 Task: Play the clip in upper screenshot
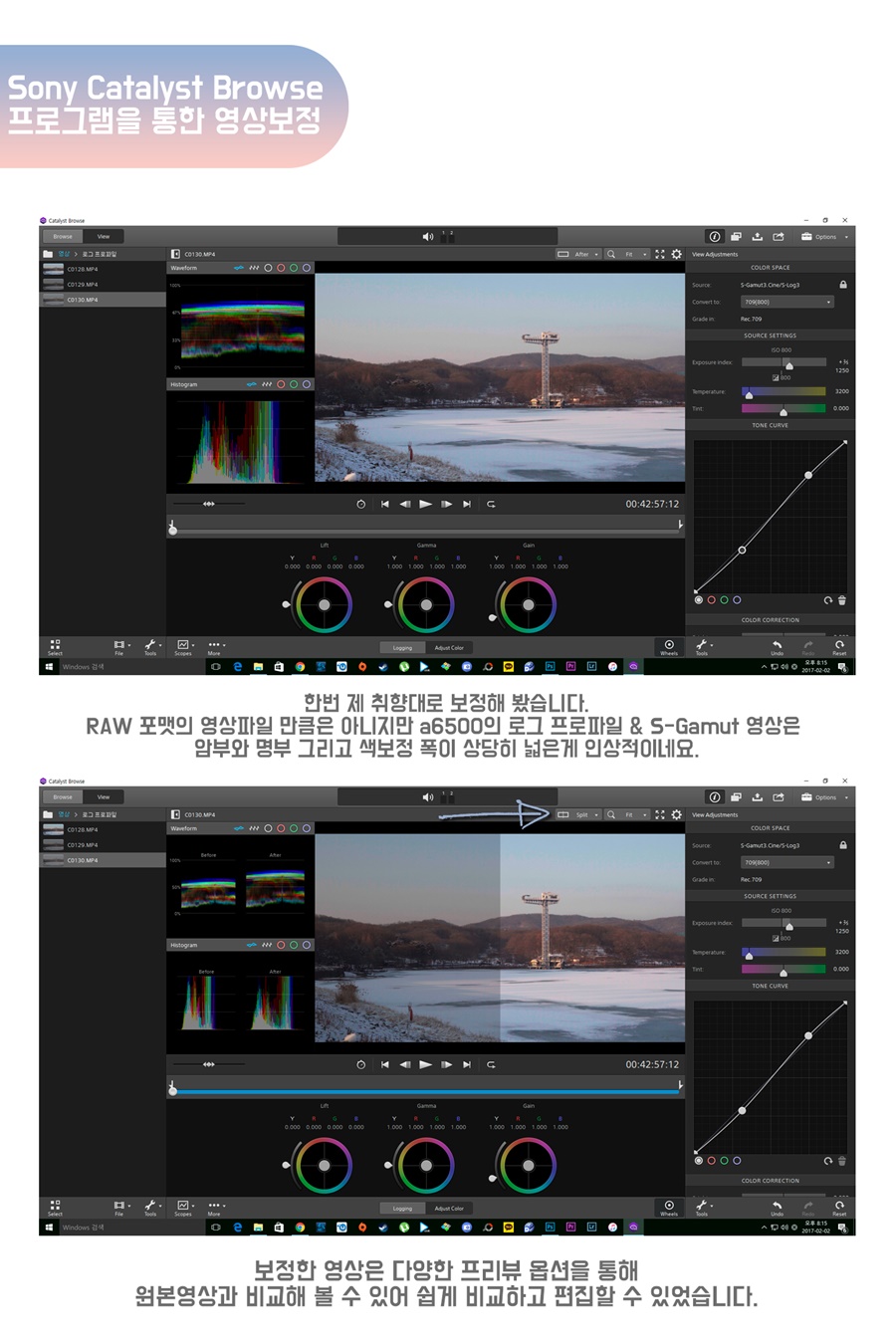point(425,504)
